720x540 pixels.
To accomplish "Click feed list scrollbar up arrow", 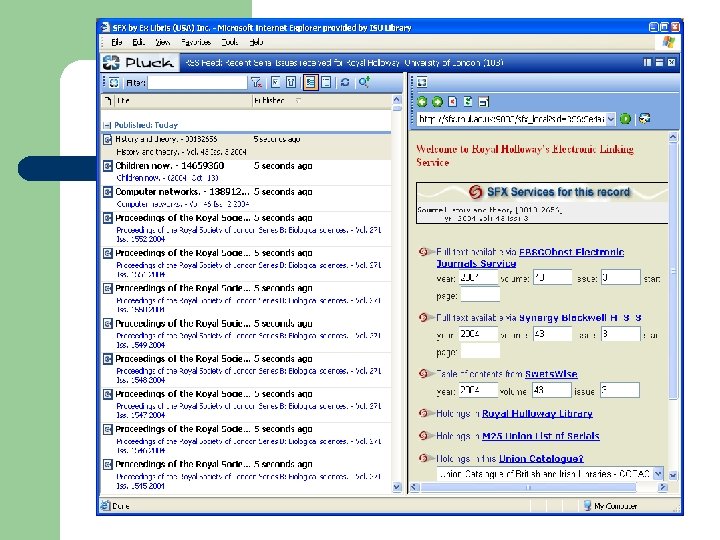I will (397, 100).
